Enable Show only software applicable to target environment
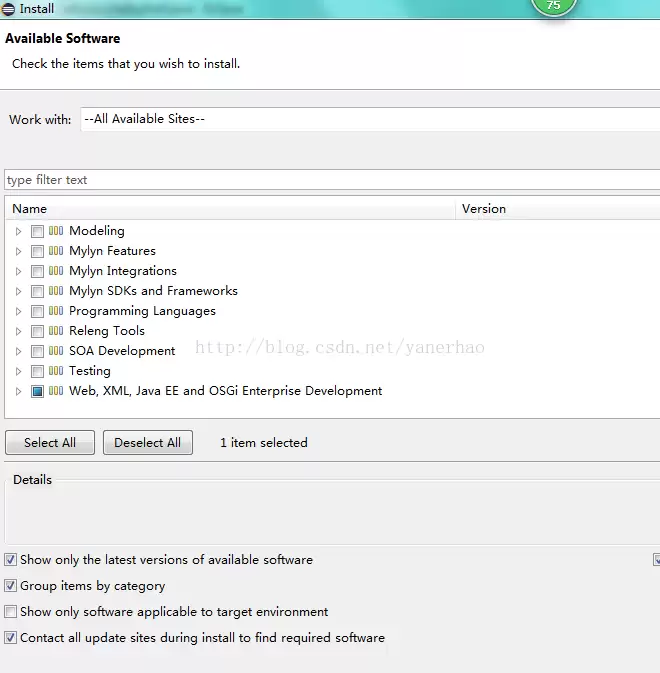 10,612
